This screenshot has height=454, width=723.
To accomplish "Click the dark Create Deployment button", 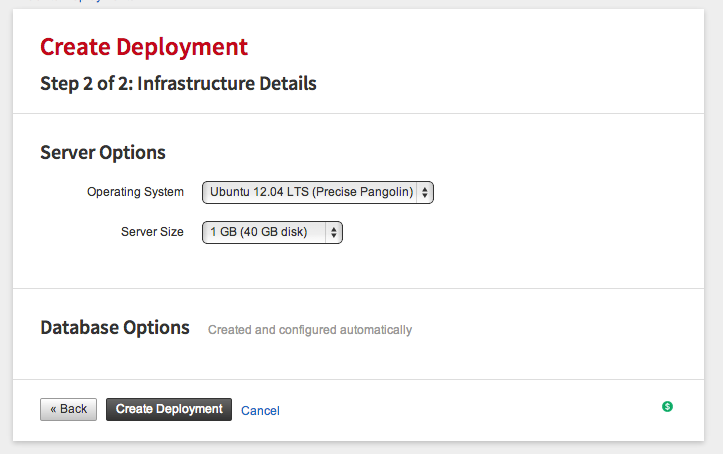I will tap(169, 409).
